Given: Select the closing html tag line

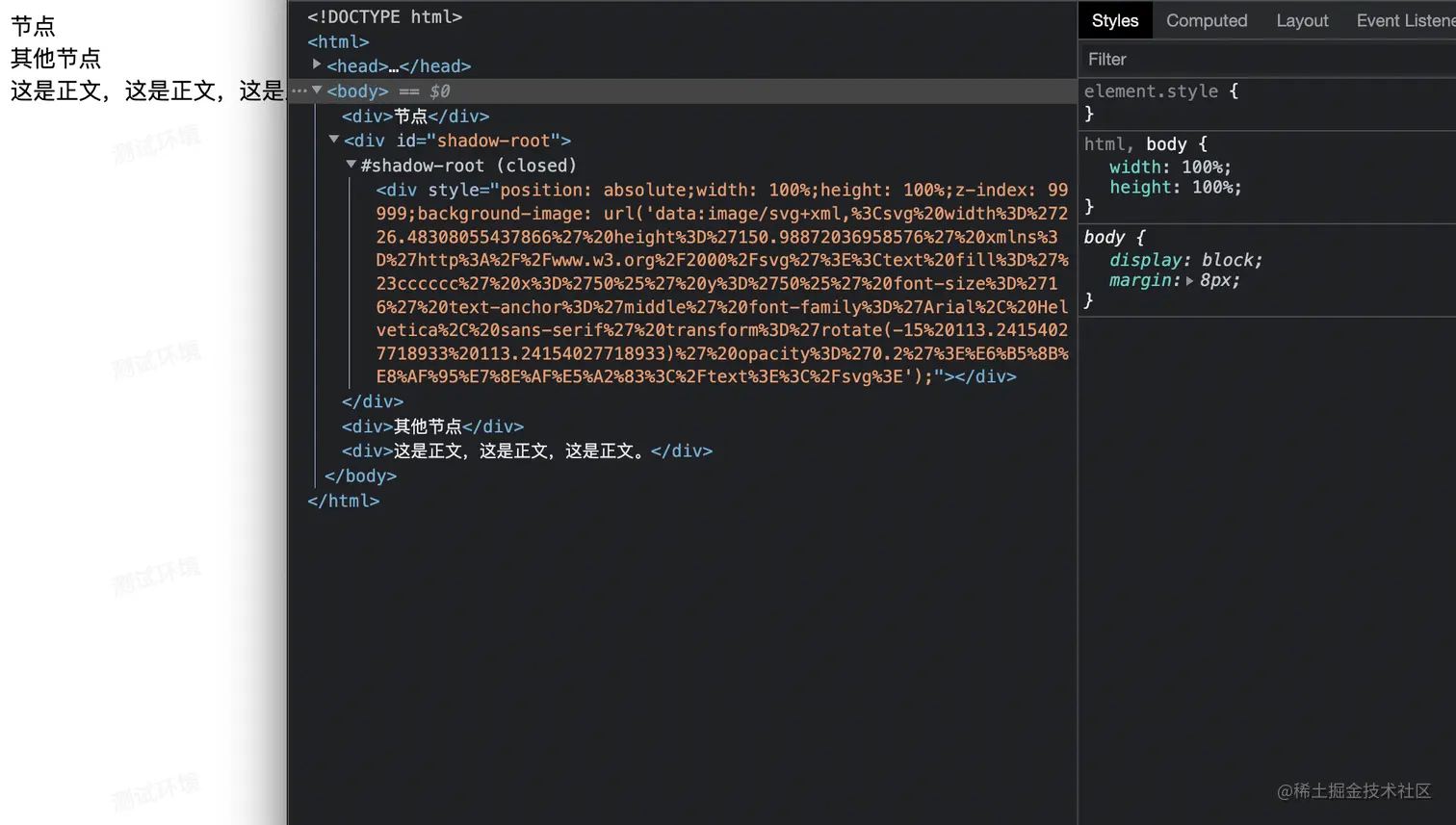Looking at the screenshot, I should click(344, 501).
